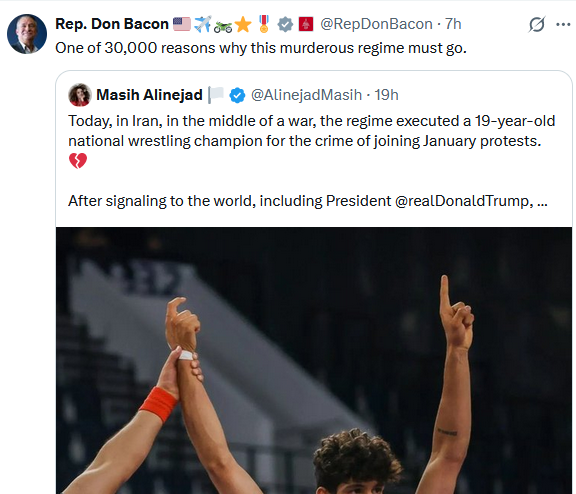
Task: Open Masih Alinejad's small avatar
Action: (x=80, y=95)
